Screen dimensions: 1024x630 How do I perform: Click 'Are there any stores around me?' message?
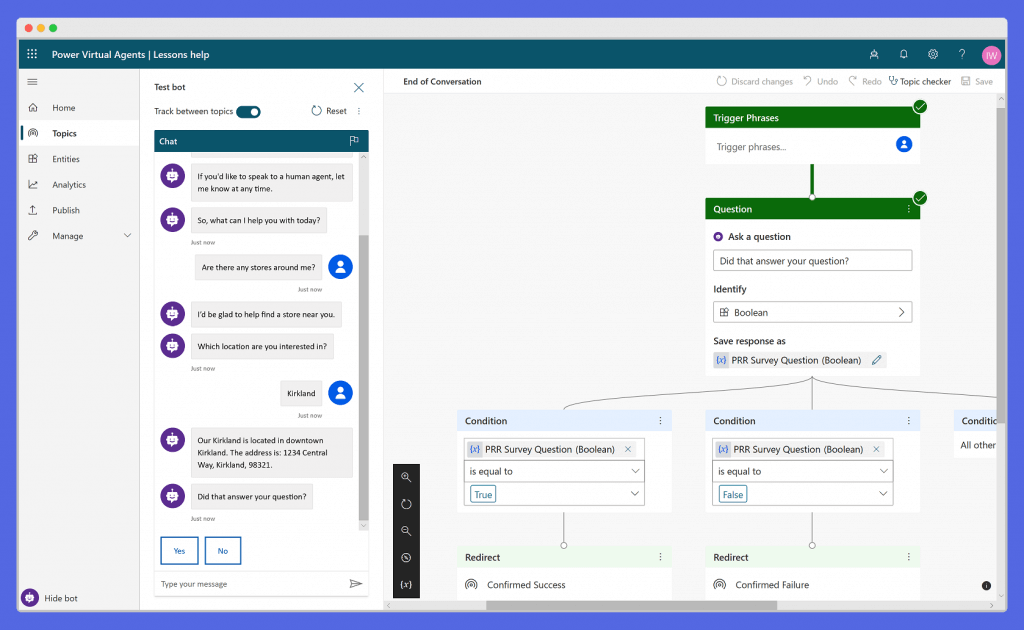[259, 267]
